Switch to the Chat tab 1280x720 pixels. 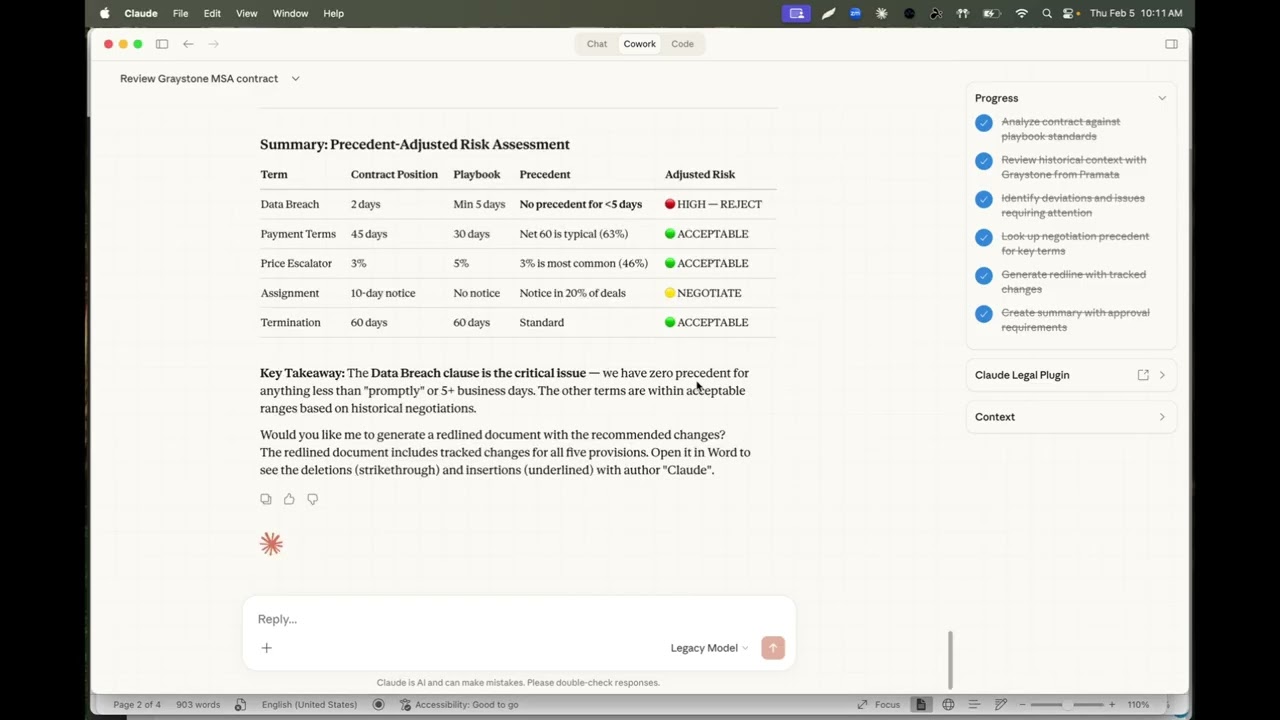click(597, 44)
